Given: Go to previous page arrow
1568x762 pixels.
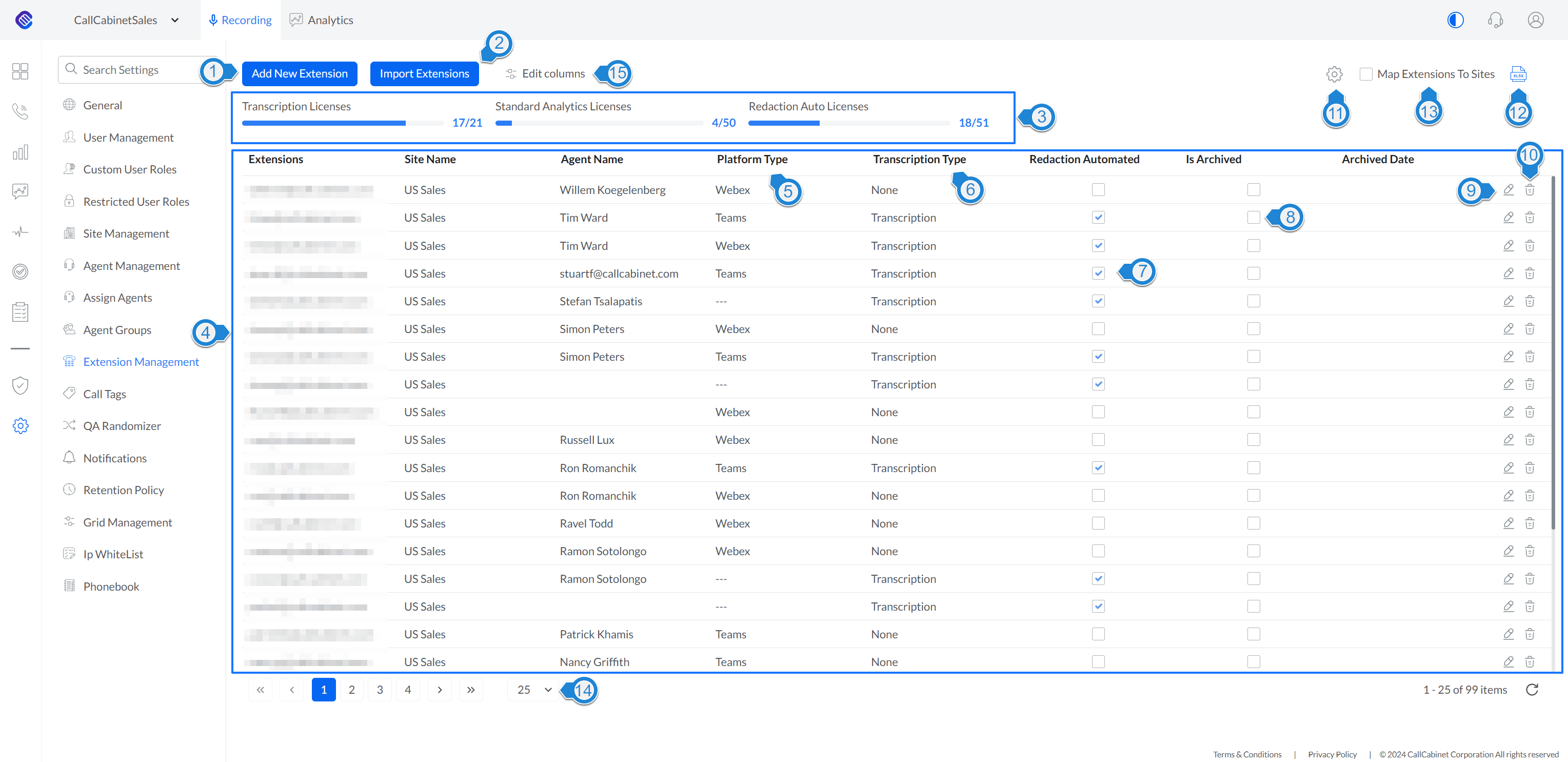Looking at the screenshot, I should click(292, 690).
